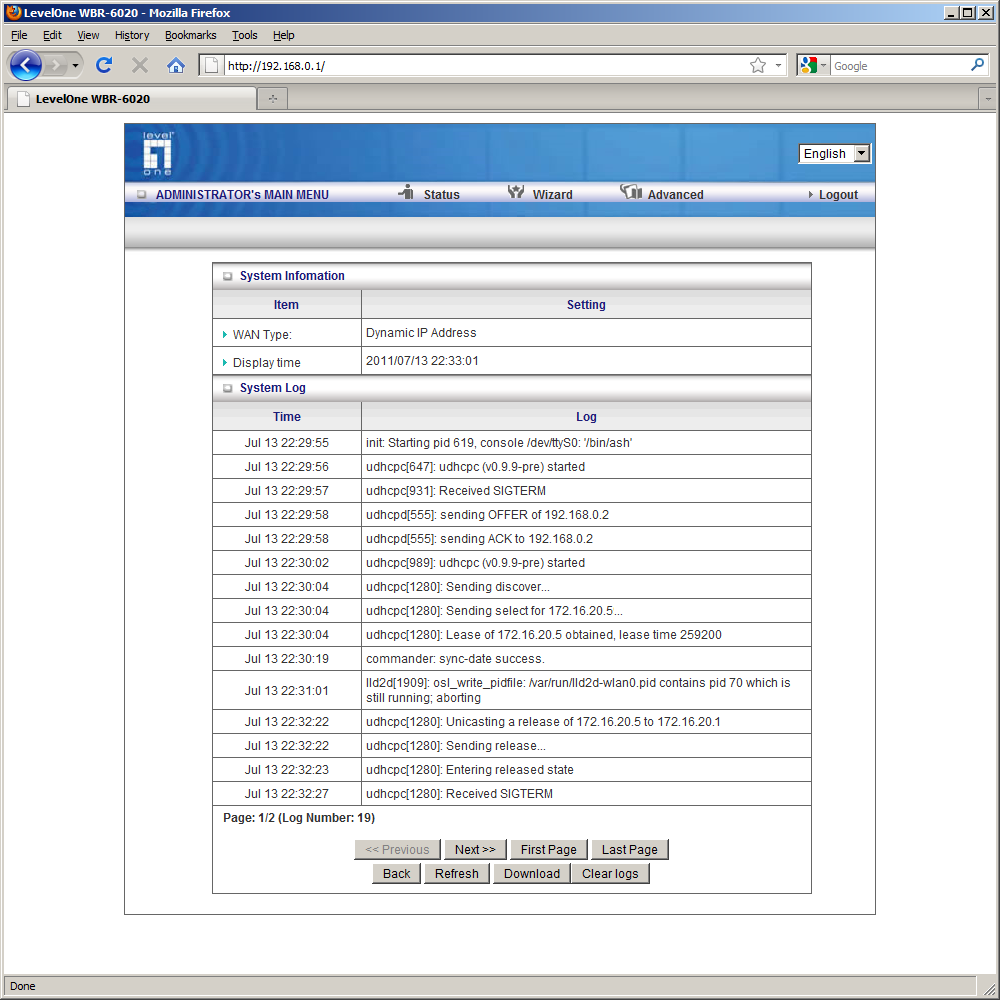Click the Clear logs button
The image size is (1000, 1000).
pos(610,874)
